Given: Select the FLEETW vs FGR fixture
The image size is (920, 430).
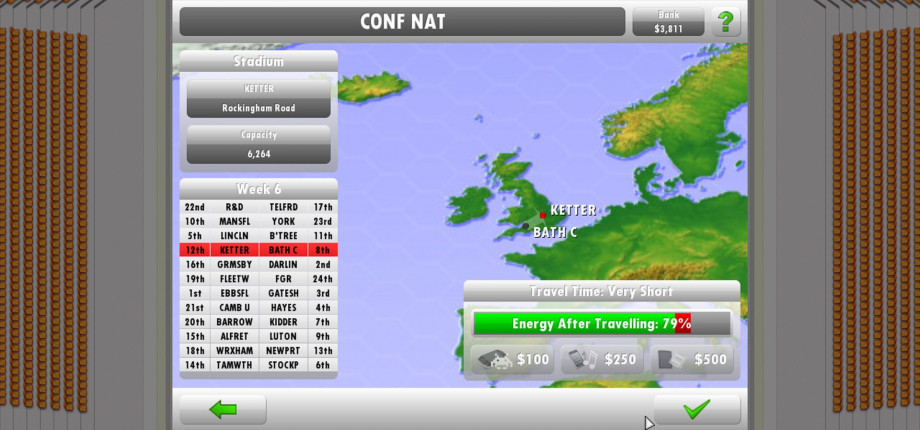Looking at the screenshot, I should pyautogui.click(x=258, y=279).
